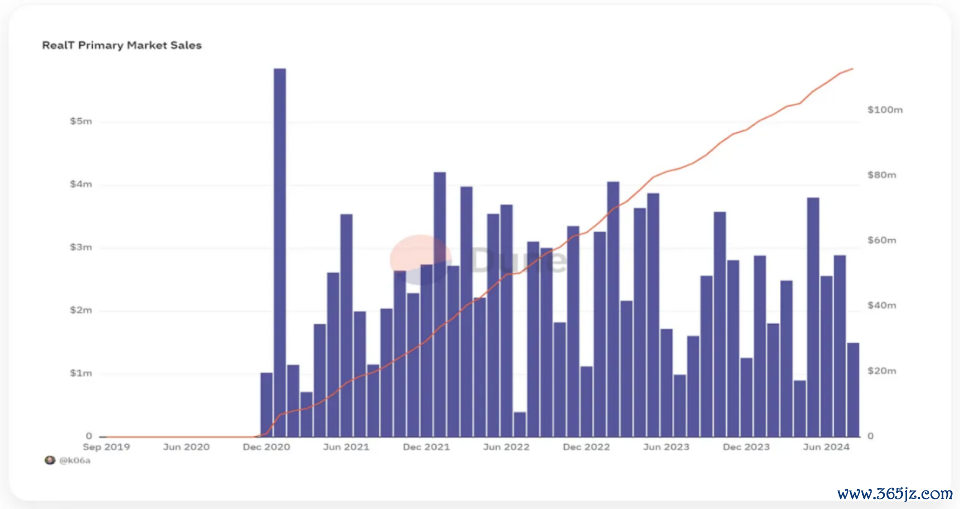Click the $100m right axis label
Image resolution: width=960 pixels, height=509 pixels.
pos(885,109)
